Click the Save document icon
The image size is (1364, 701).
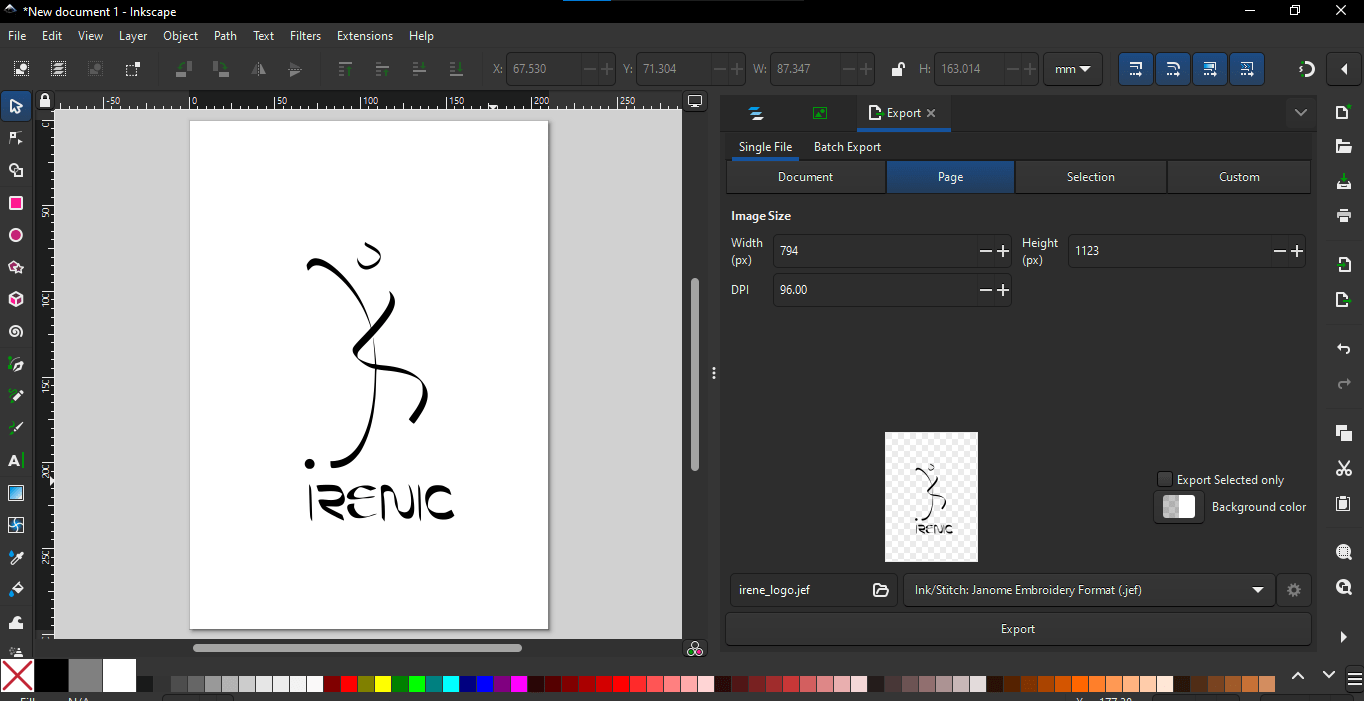pyautogui.click(x=1344, y=183)
